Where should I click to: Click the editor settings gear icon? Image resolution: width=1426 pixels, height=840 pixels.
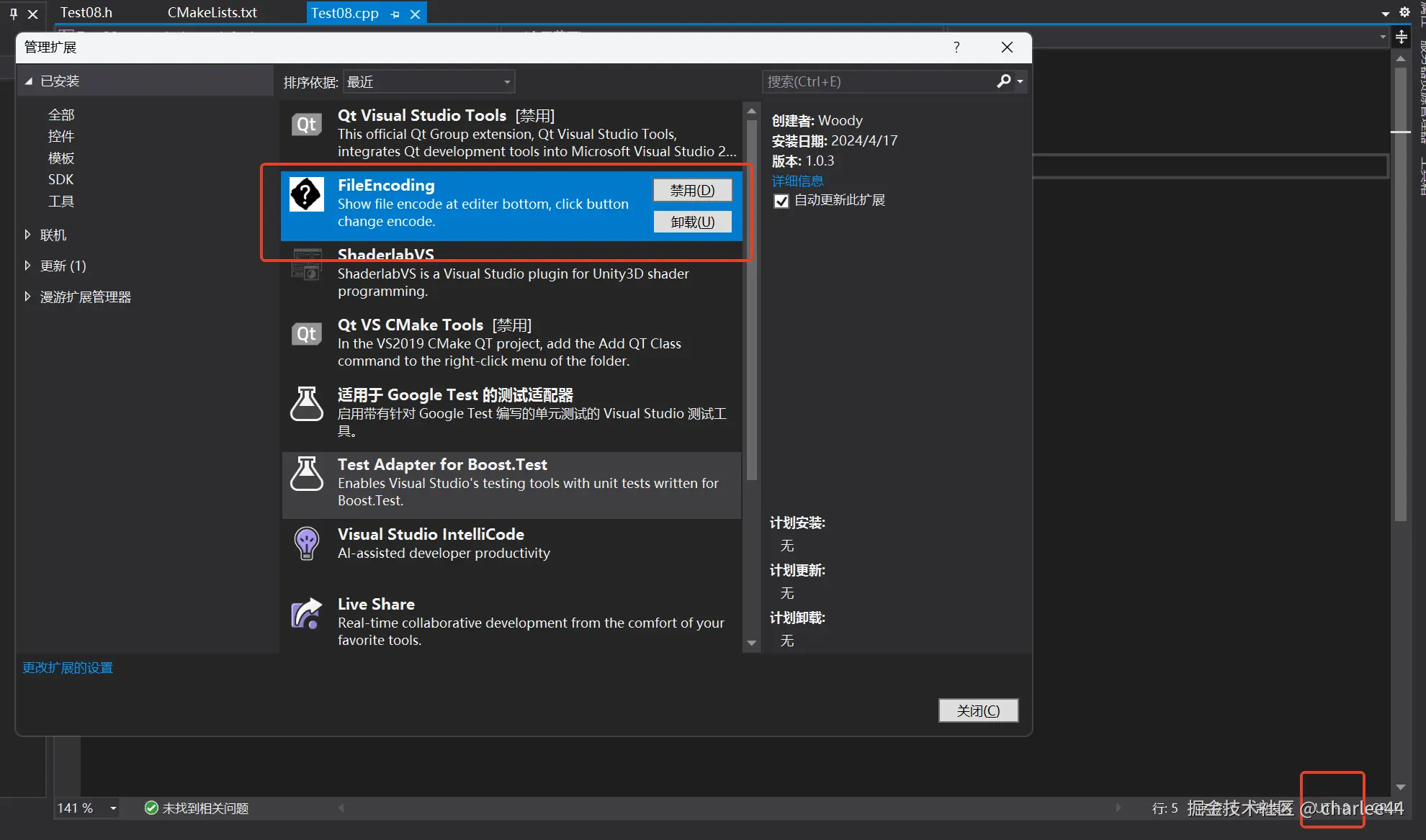coord(1404,12)
